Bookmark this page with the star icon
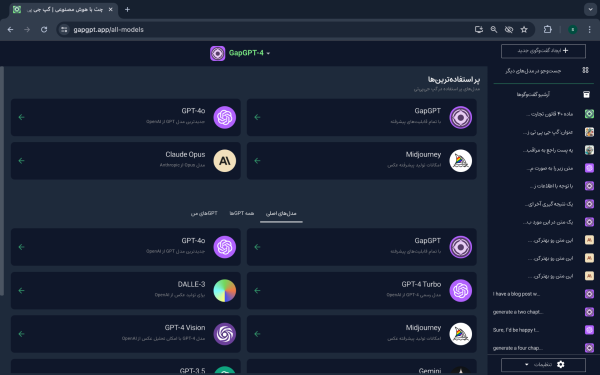 [x=524, y=29]
